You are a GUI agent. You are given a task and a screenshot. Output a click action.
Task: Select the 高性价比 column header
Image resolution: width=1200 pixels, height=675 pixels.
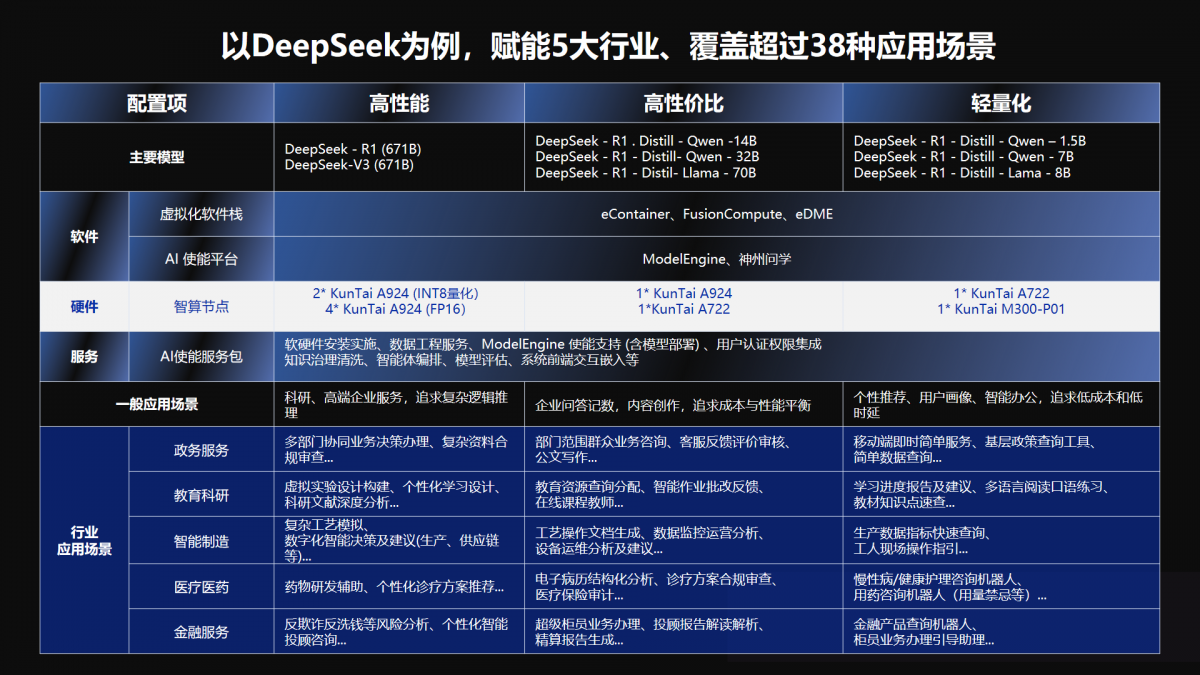tap(682, 101)
